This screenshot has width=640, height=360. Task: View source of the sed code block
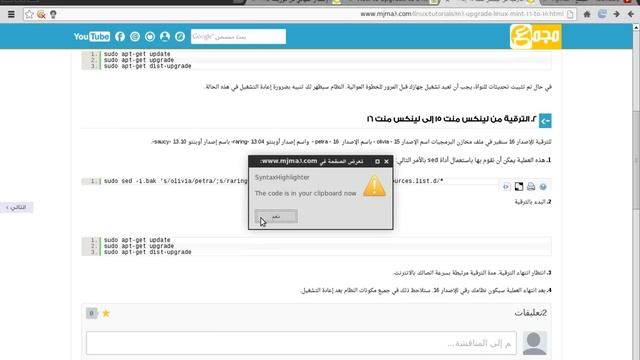(506, 187)
